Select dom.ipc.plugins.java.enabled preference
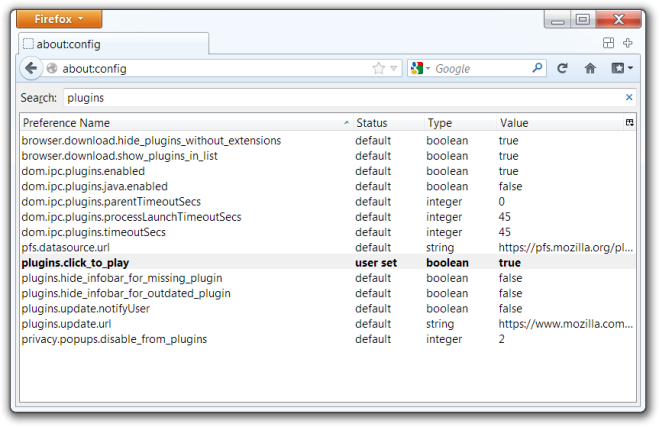This screenshot has width=660, height=427. 327,186
